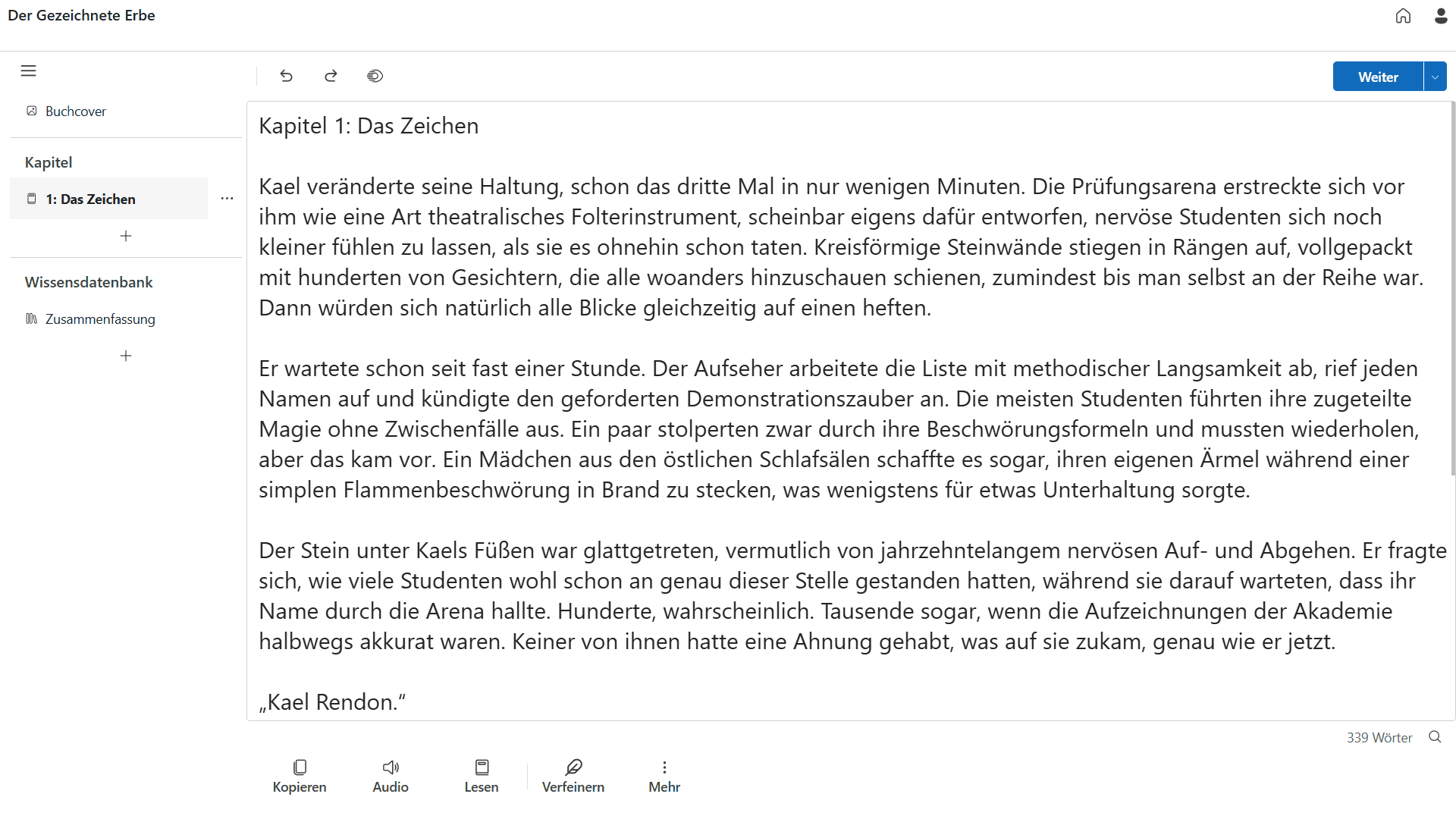Expand the Weiter dropdown arrow
The width and height of the screenshot is (1456, 819).
pos(1435,77)
